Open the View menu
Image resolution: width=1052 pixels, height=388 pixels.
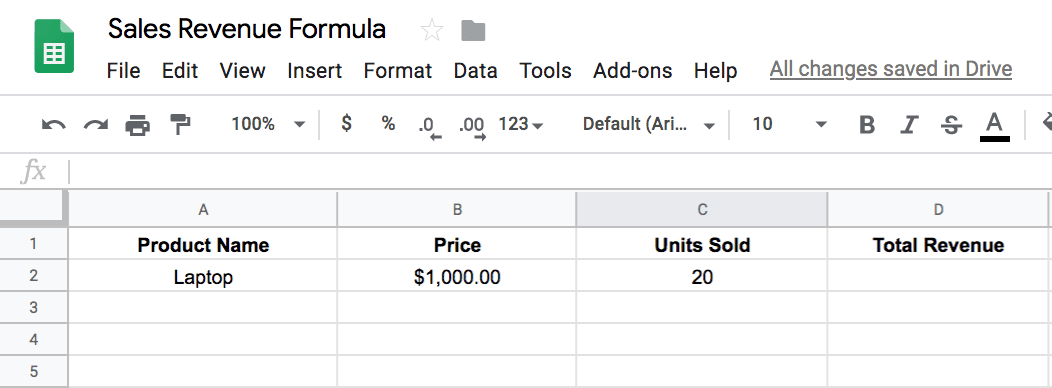pos(242,70)
